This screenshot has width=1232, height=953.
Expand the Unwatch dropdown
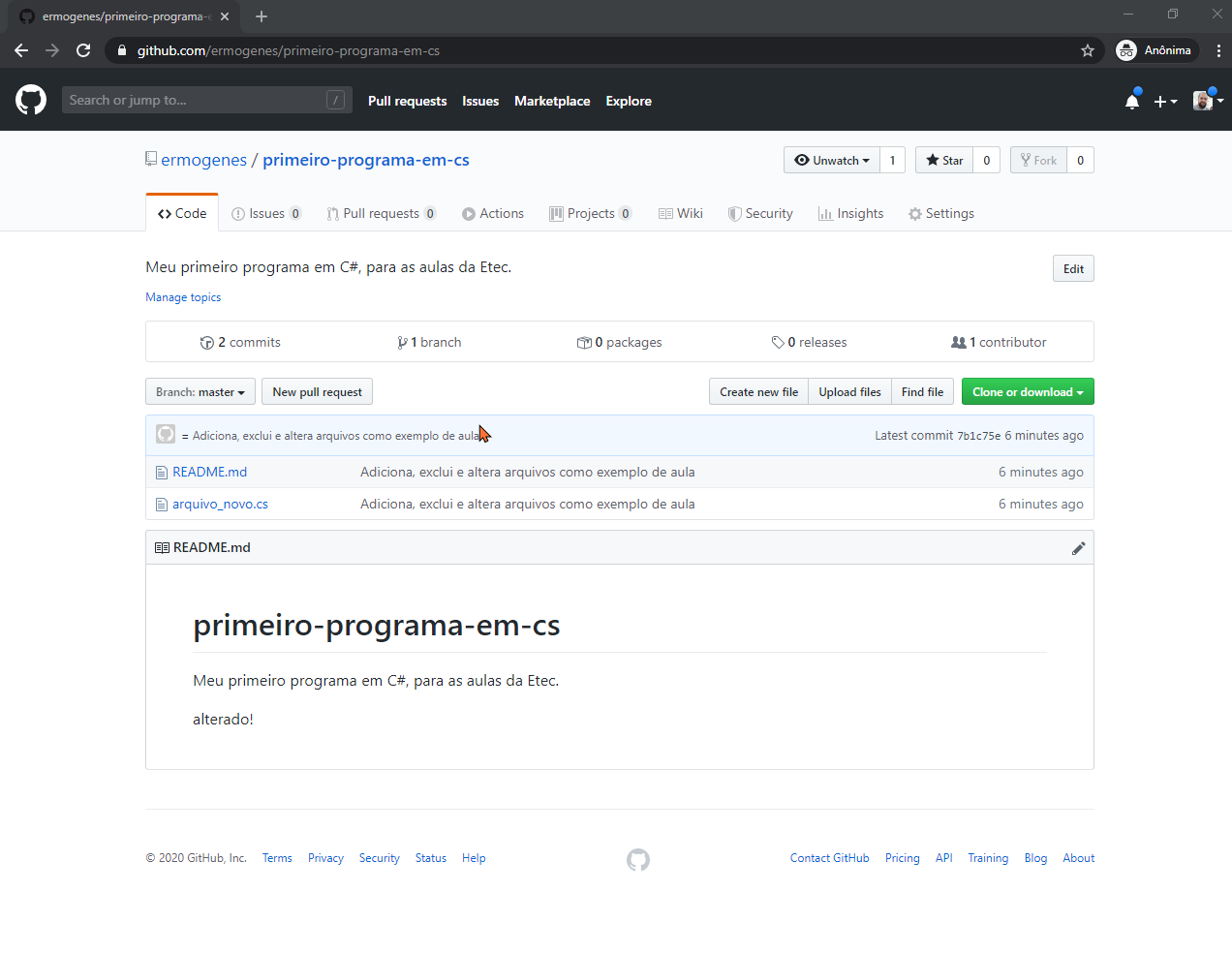[832, 160]
